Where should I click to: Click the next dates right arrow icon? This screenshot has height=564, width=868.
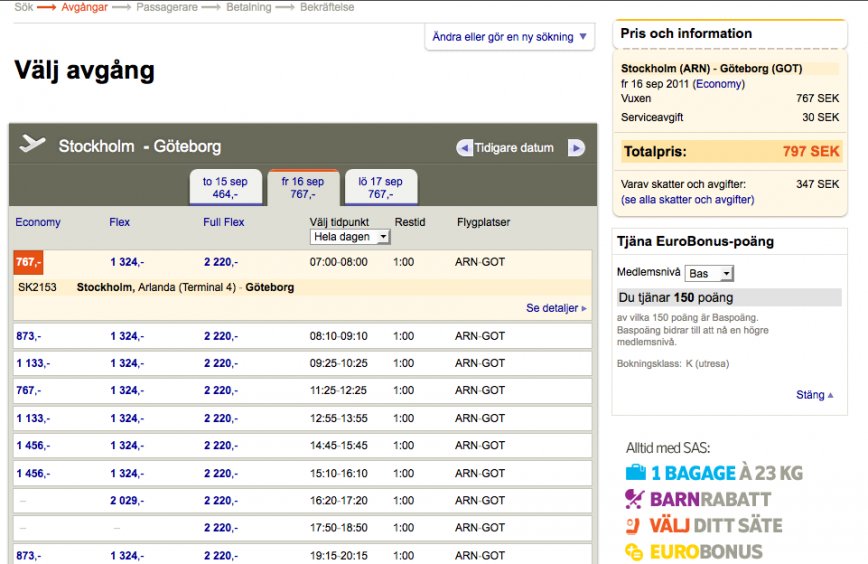576,148
